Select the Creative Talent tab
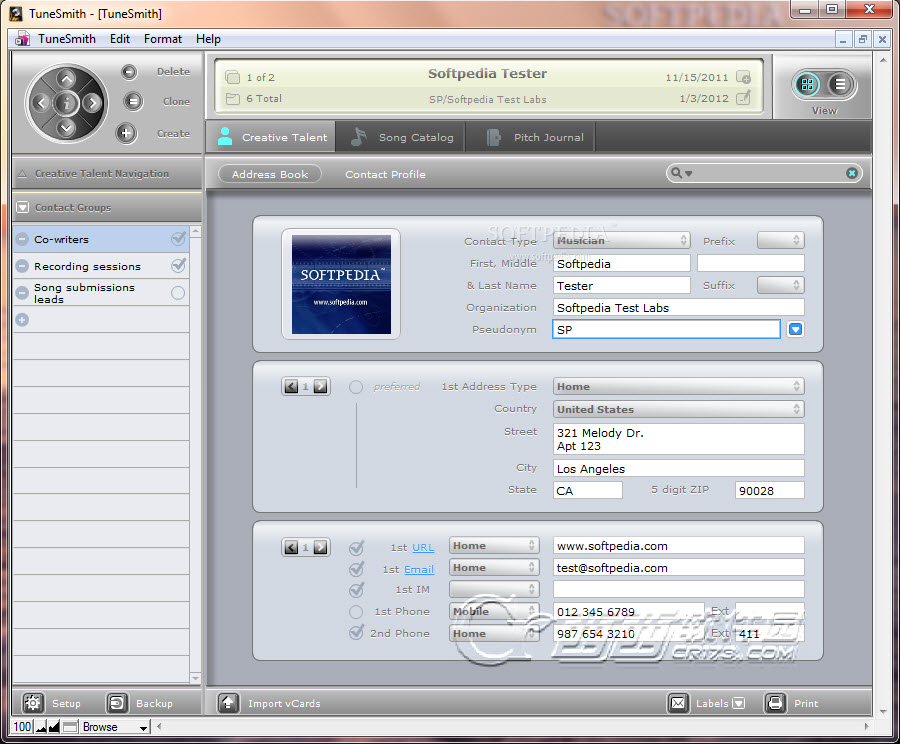Image resolution: width=901 pixels, height=744 pixels. [x=271, y=137]
